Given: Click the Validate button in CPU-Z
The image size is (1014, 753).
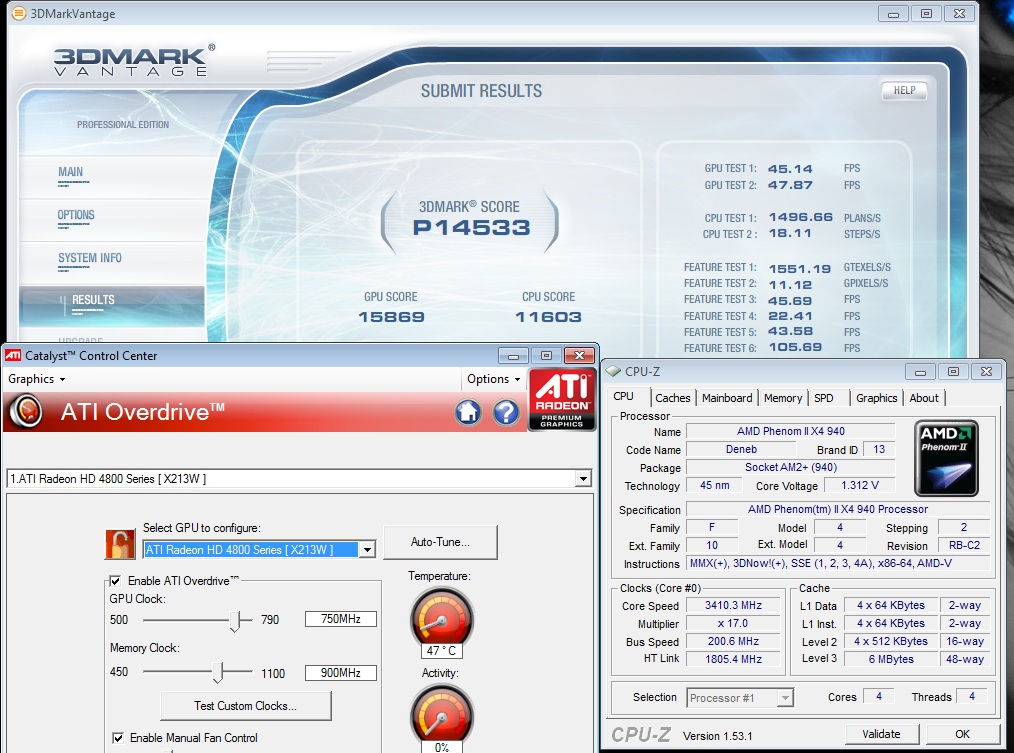Looking at the screenshot, I should tap(881, 734).
